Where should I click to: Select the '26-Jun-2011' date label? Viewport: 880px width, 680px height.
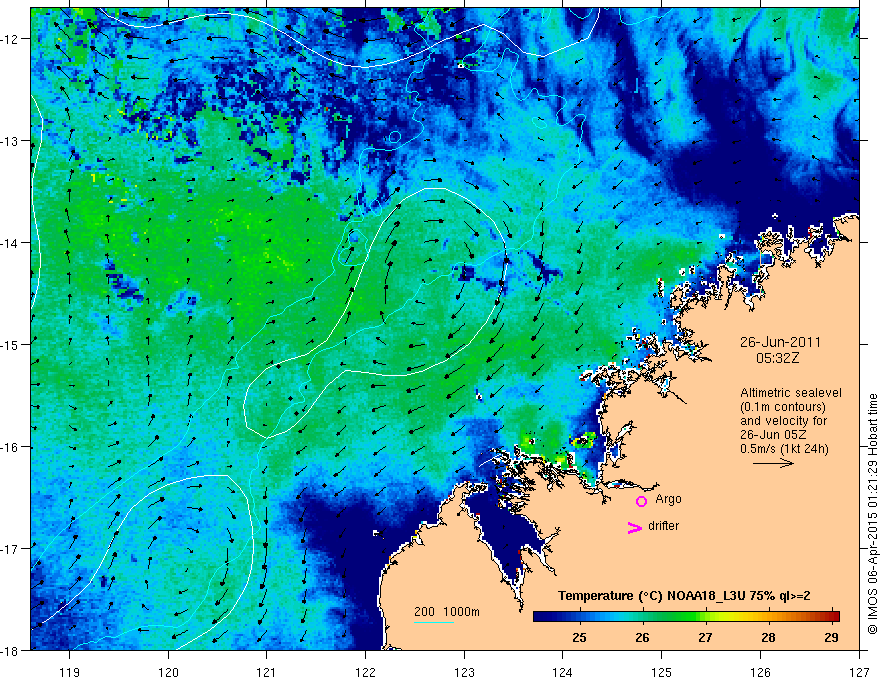(780, 342)
